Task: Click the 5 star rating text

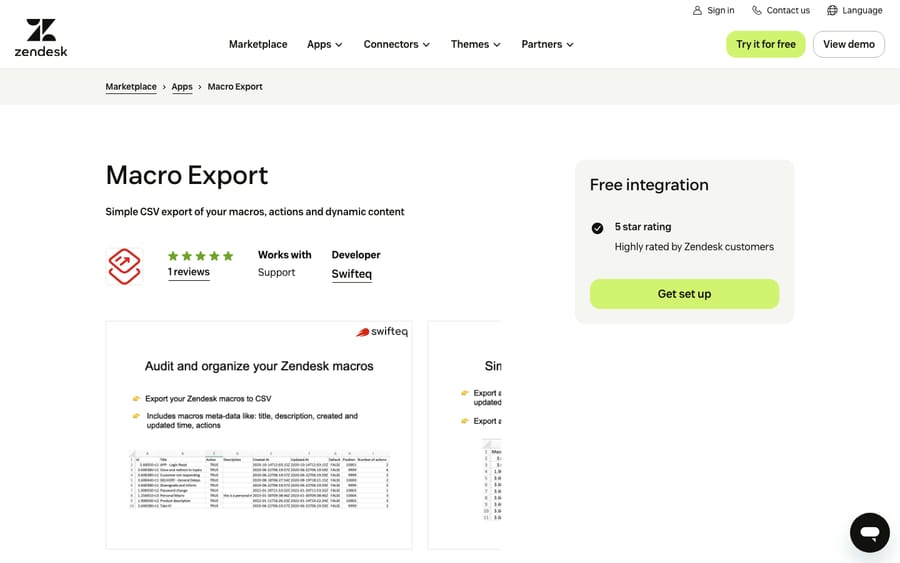Action: tap(643, 227)
